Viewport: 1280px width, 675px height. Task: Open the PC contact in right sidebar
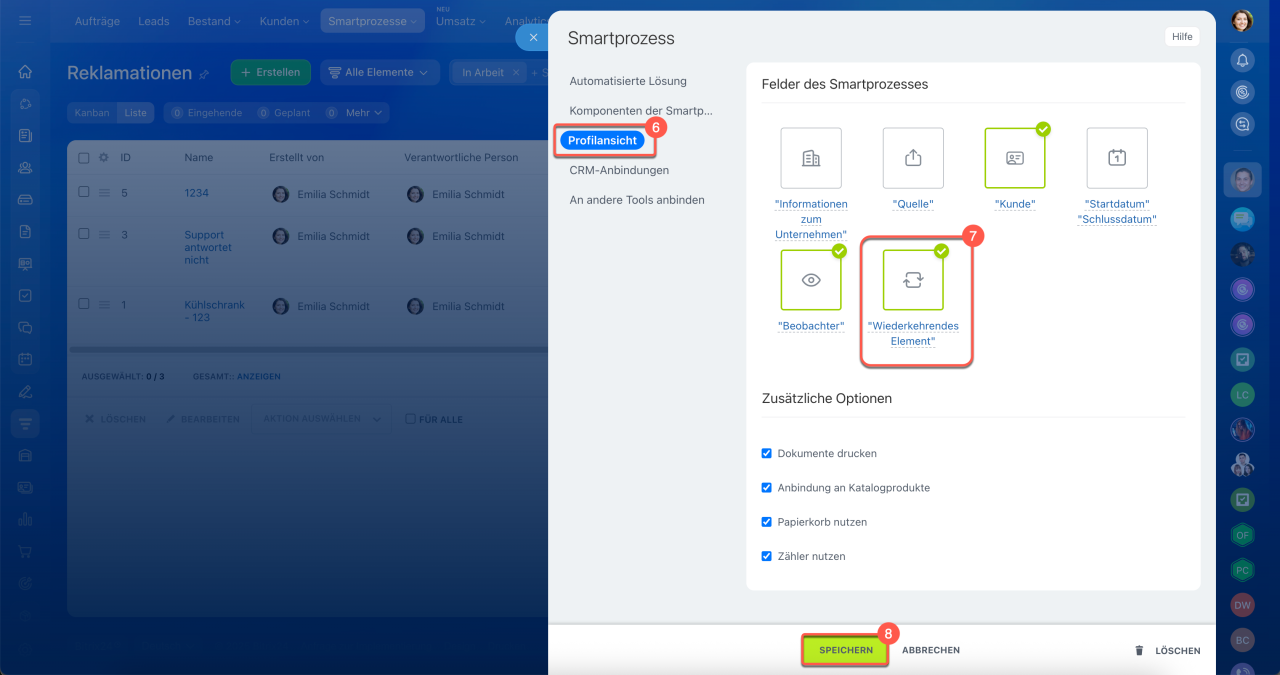1242,569
